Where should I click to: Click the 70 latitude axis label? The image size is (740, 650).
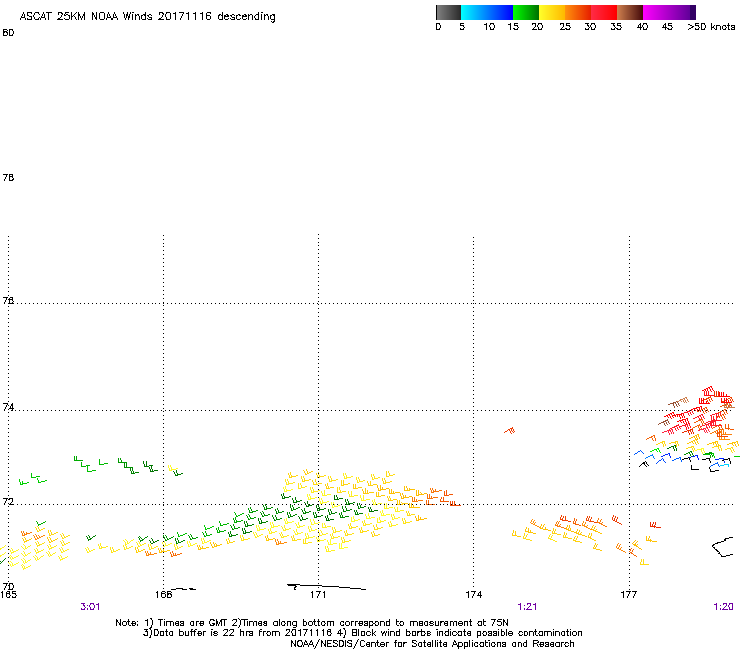(8, 587)
